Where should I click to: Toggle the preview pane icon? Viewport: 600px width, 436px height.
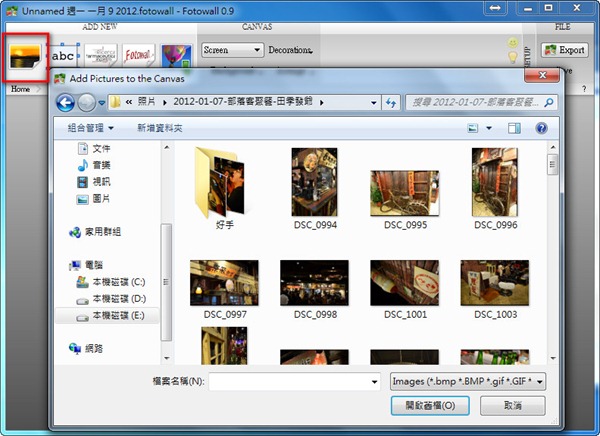tap(514, 128)
